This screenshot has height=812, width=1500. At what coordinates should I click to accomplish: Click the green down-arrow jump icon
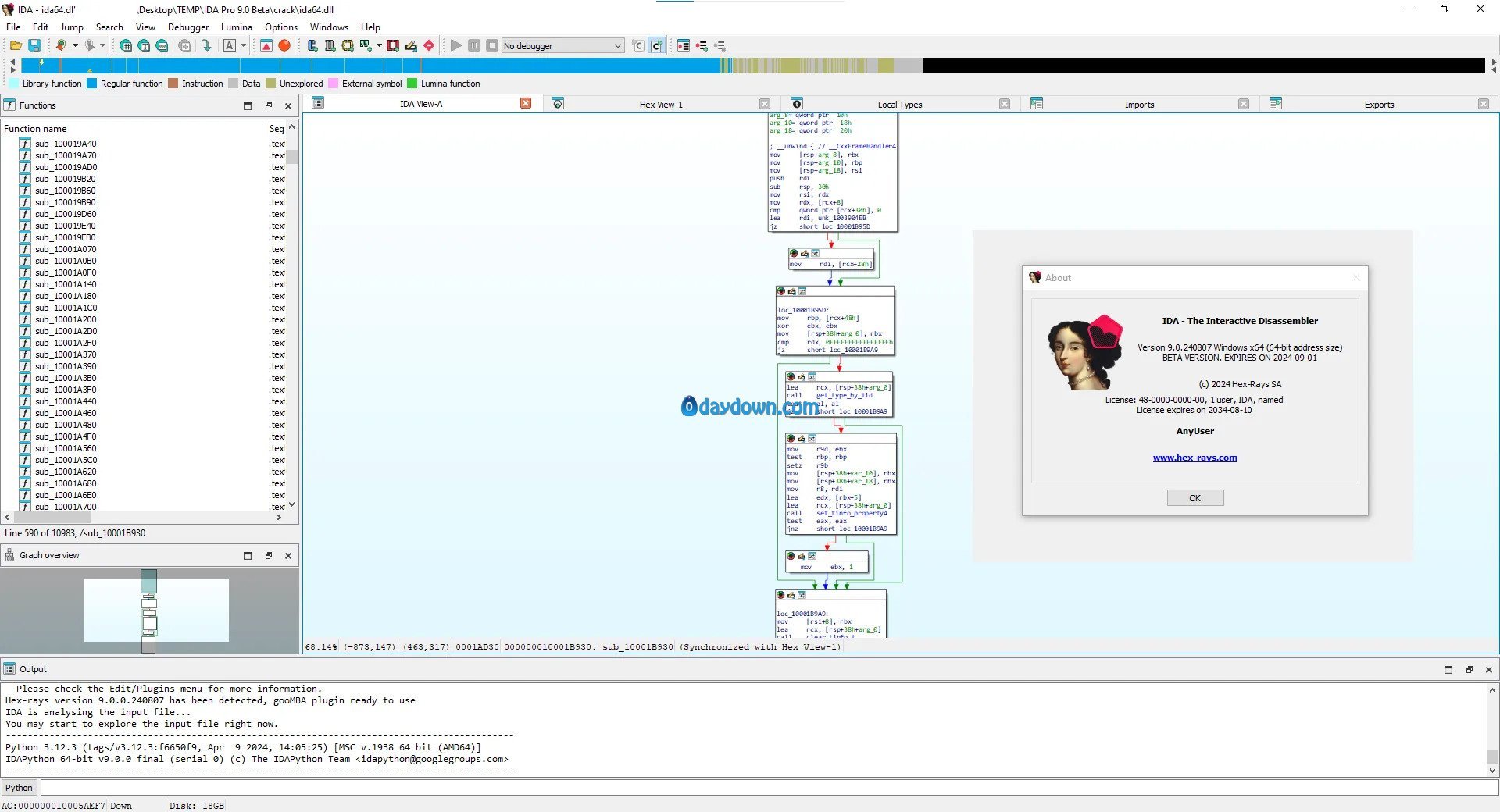206,46
